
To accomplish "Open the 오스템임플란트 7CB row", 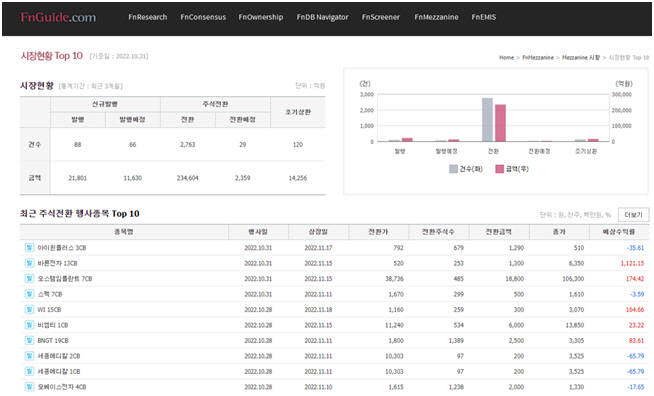I will pyautogui.click(x=334, y=279).
